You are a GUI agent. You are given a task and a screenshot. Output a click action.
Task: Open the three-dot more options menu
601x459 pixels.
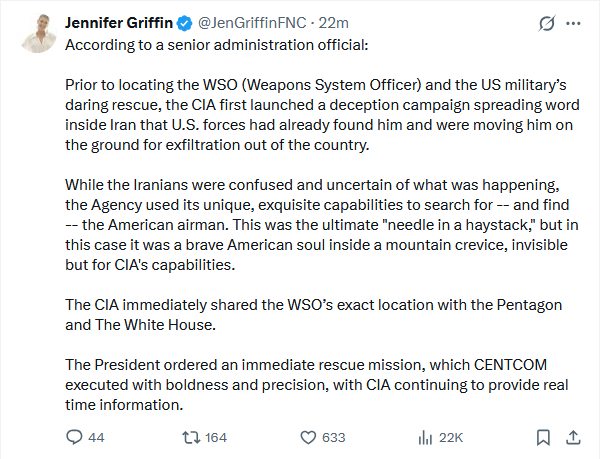click(574, 24)
